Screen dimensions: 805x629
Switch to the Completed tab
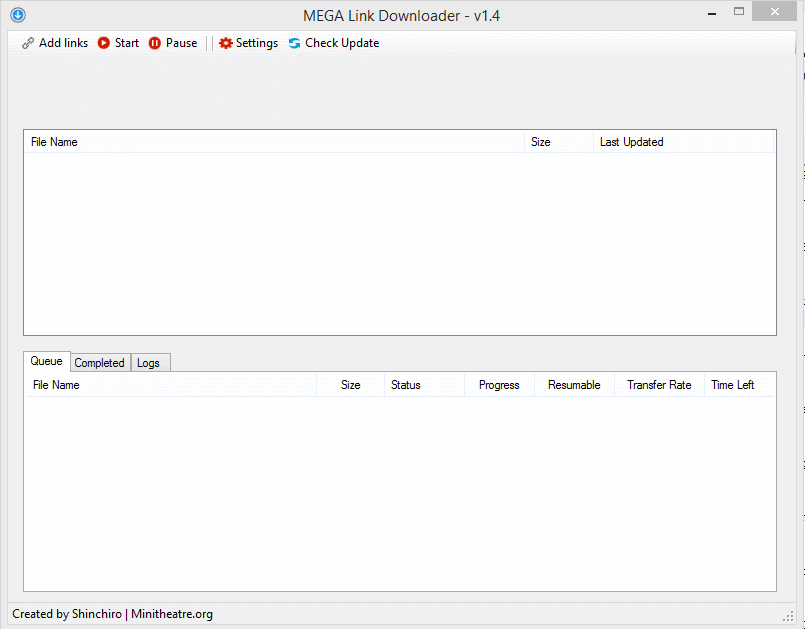pos(100,363)
